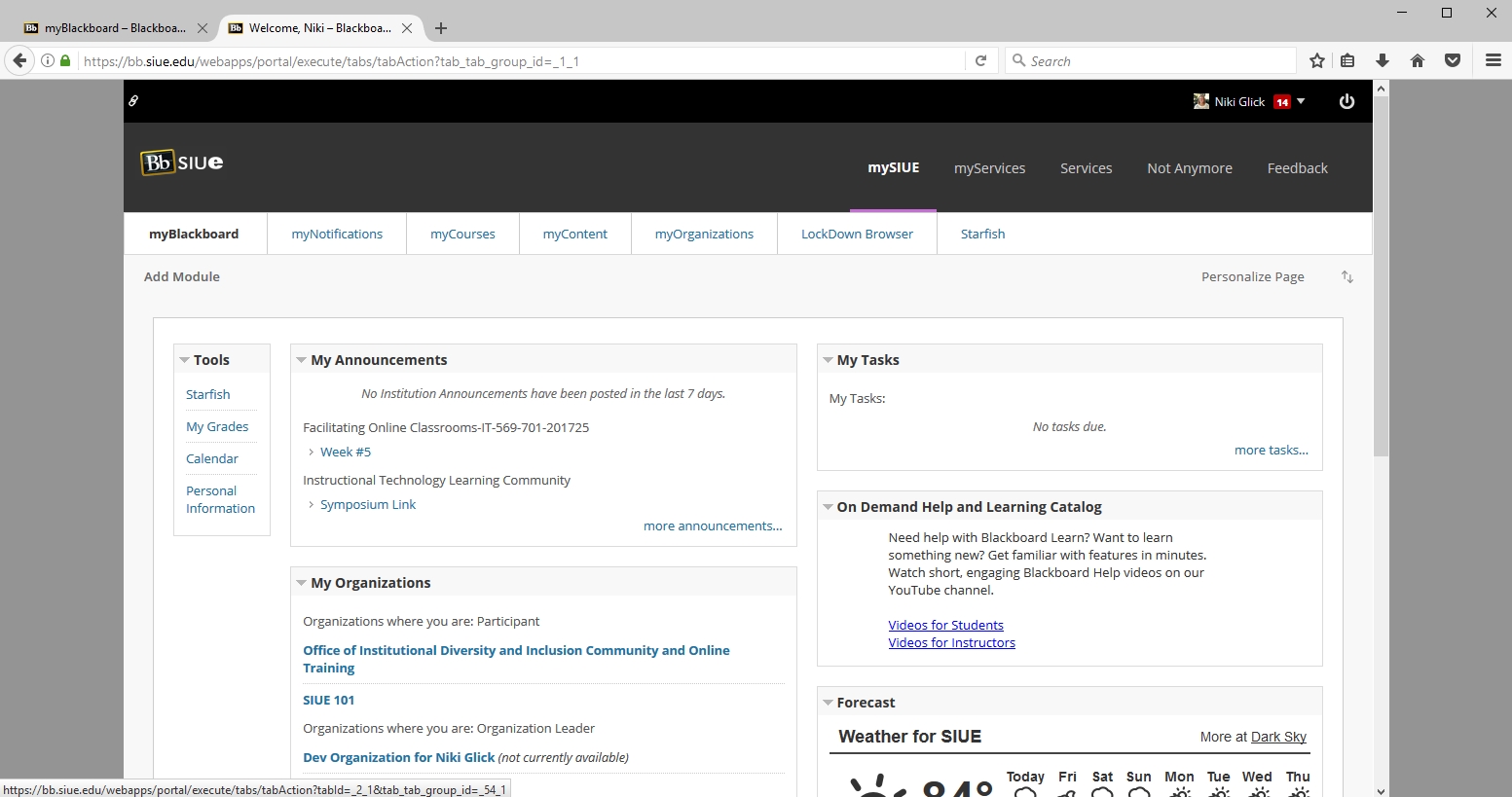This screenshot has width=1512, height=797.
Task: Collapse the My Tasks module
Action: (828, 360)
